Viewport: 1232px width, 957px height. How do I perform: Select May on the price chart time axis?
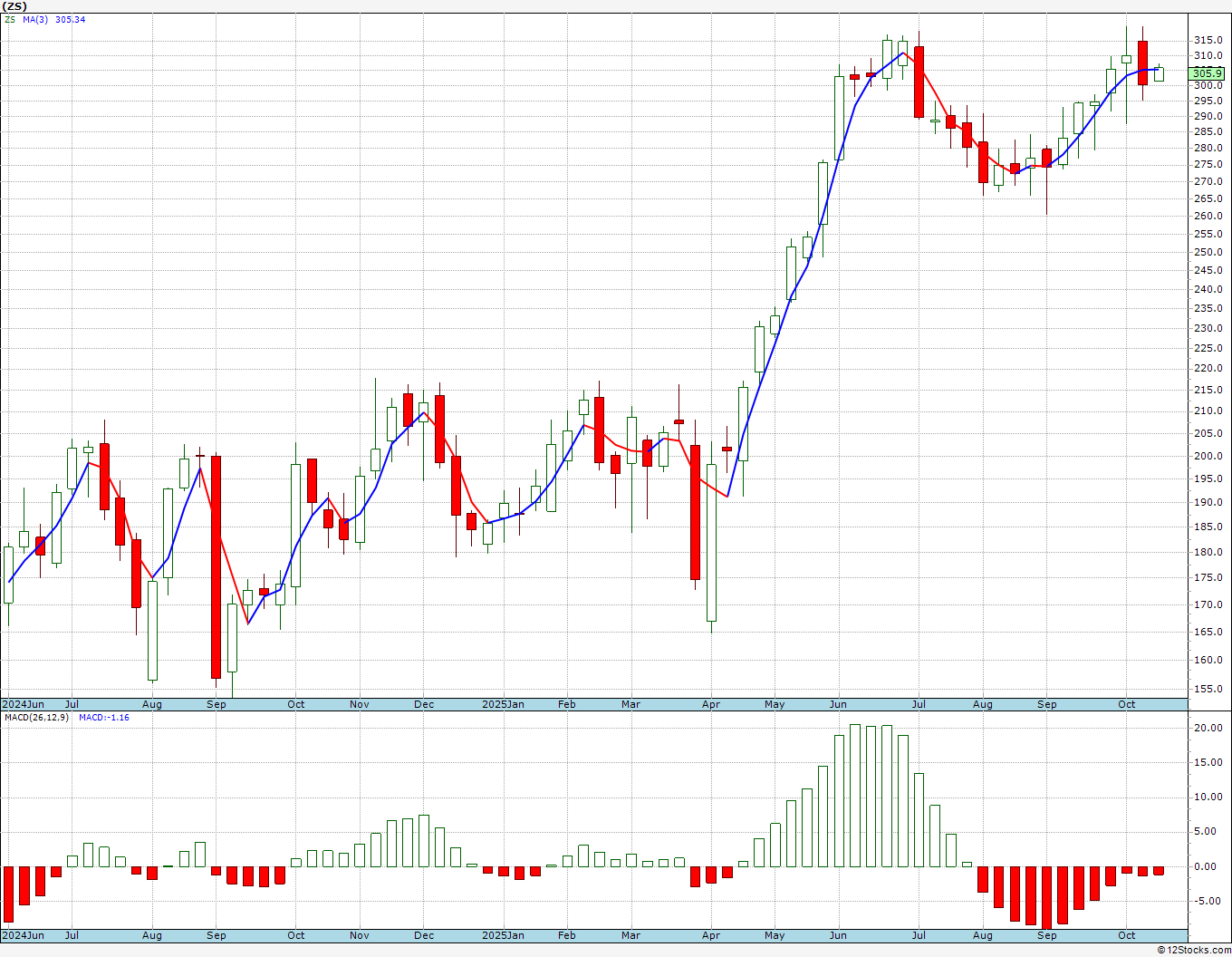(775, 704)
